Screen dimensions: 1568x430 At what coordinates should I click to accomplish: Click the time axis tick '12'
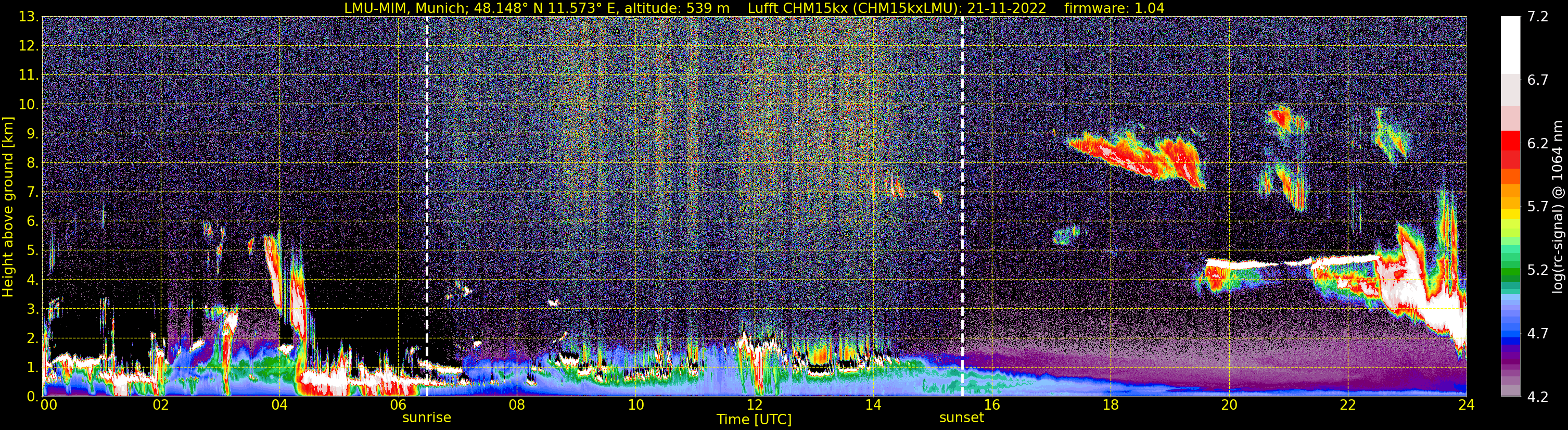click(754, 405)
